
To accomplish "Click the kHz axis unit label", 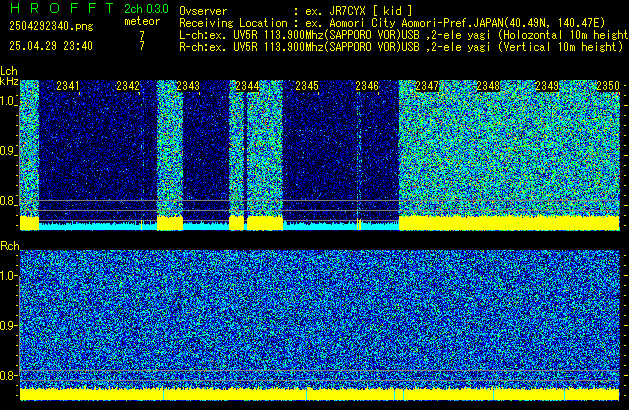I will (x=9, y=81).
